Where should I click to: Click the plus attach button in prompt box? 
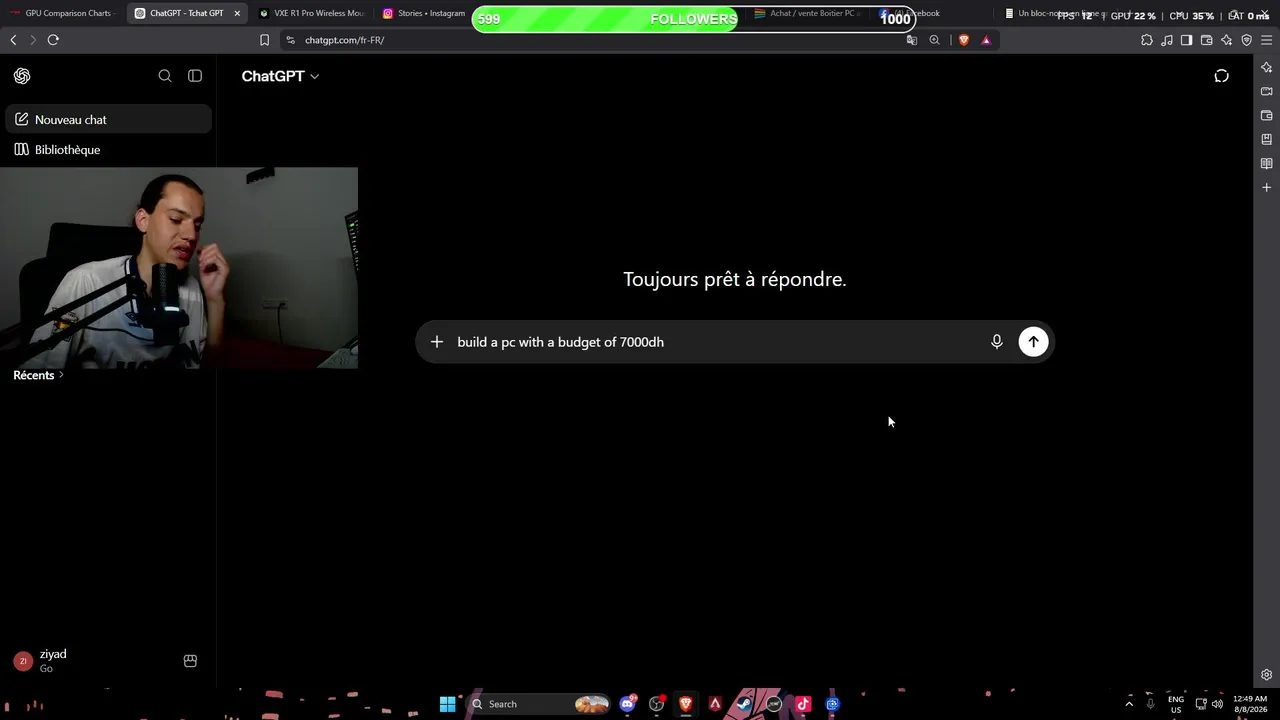437,342
